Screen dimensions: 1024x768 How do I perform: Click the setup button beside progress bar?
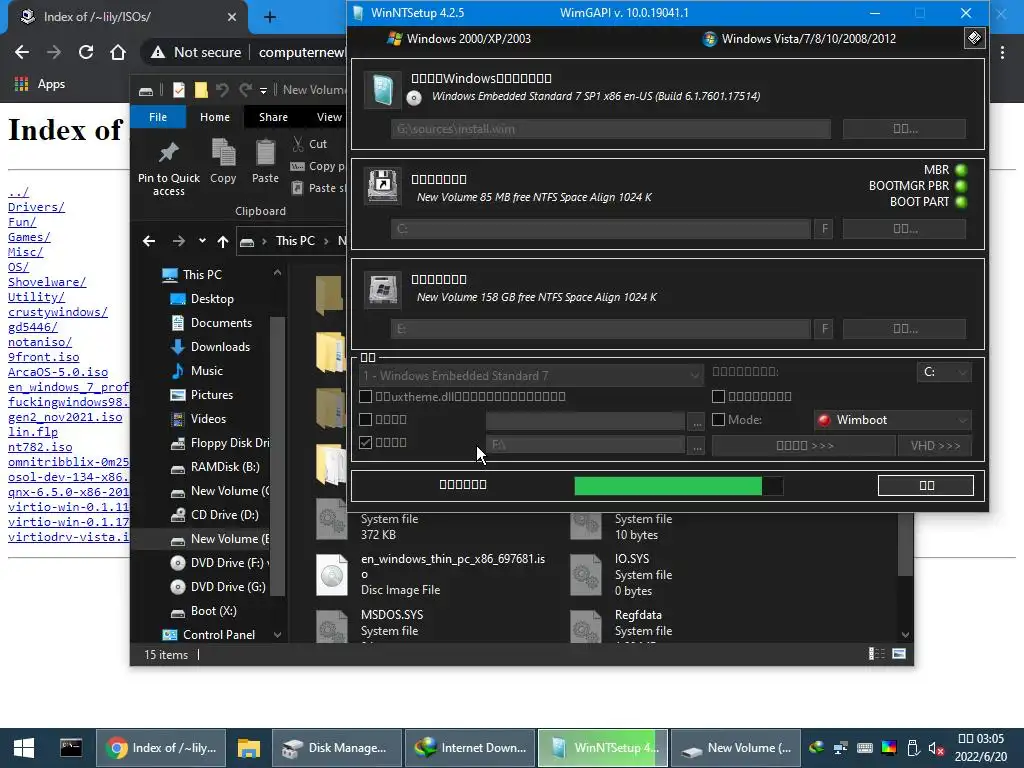point(926,485)
